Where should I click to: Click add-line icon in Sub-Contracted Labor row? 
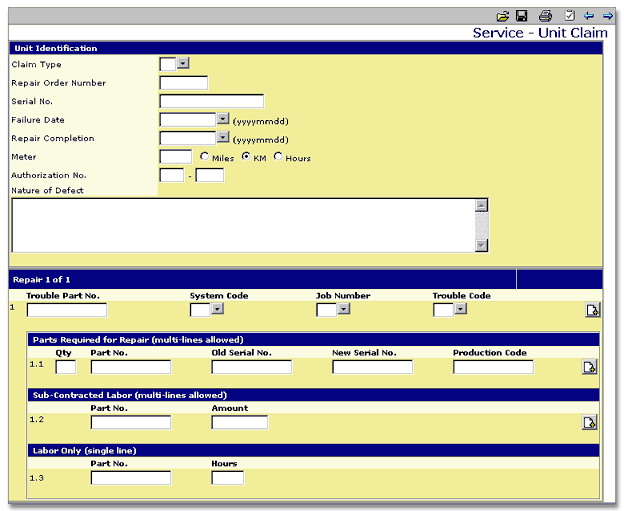589,422
